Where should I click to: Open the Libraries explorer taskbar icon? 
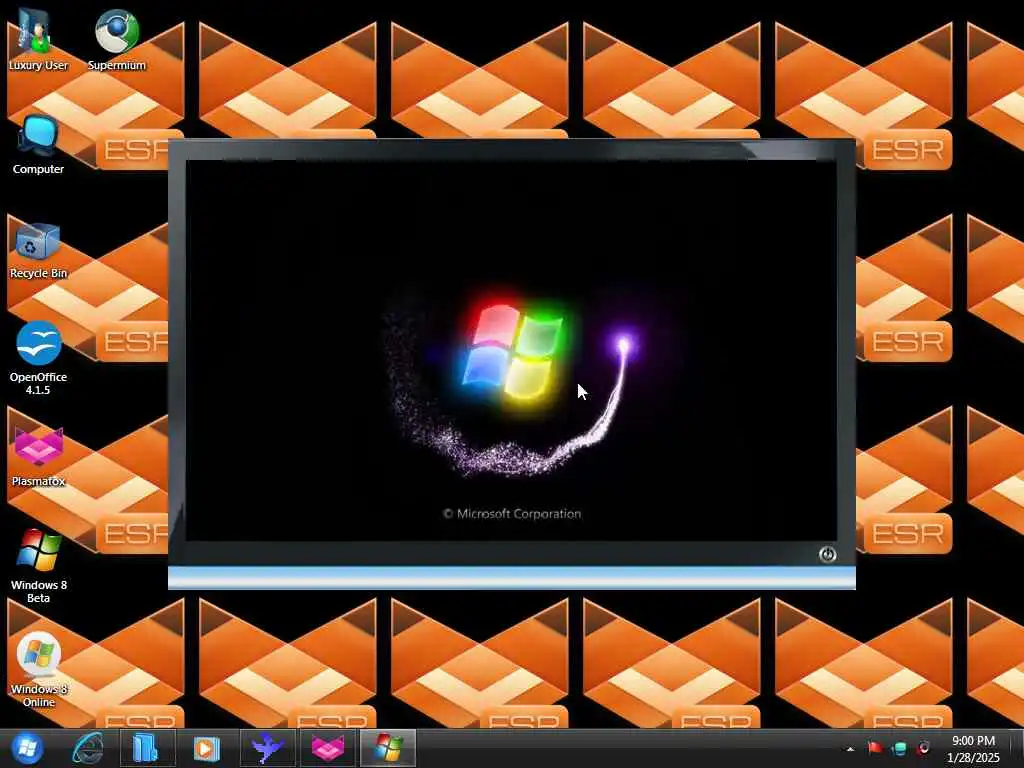pyautogui.click(x=147, y=748)
